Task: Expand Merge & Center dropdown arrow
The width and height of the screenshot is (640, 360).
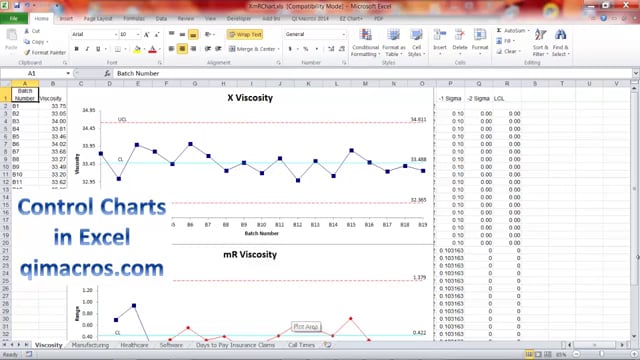Action: pos(278,49)
